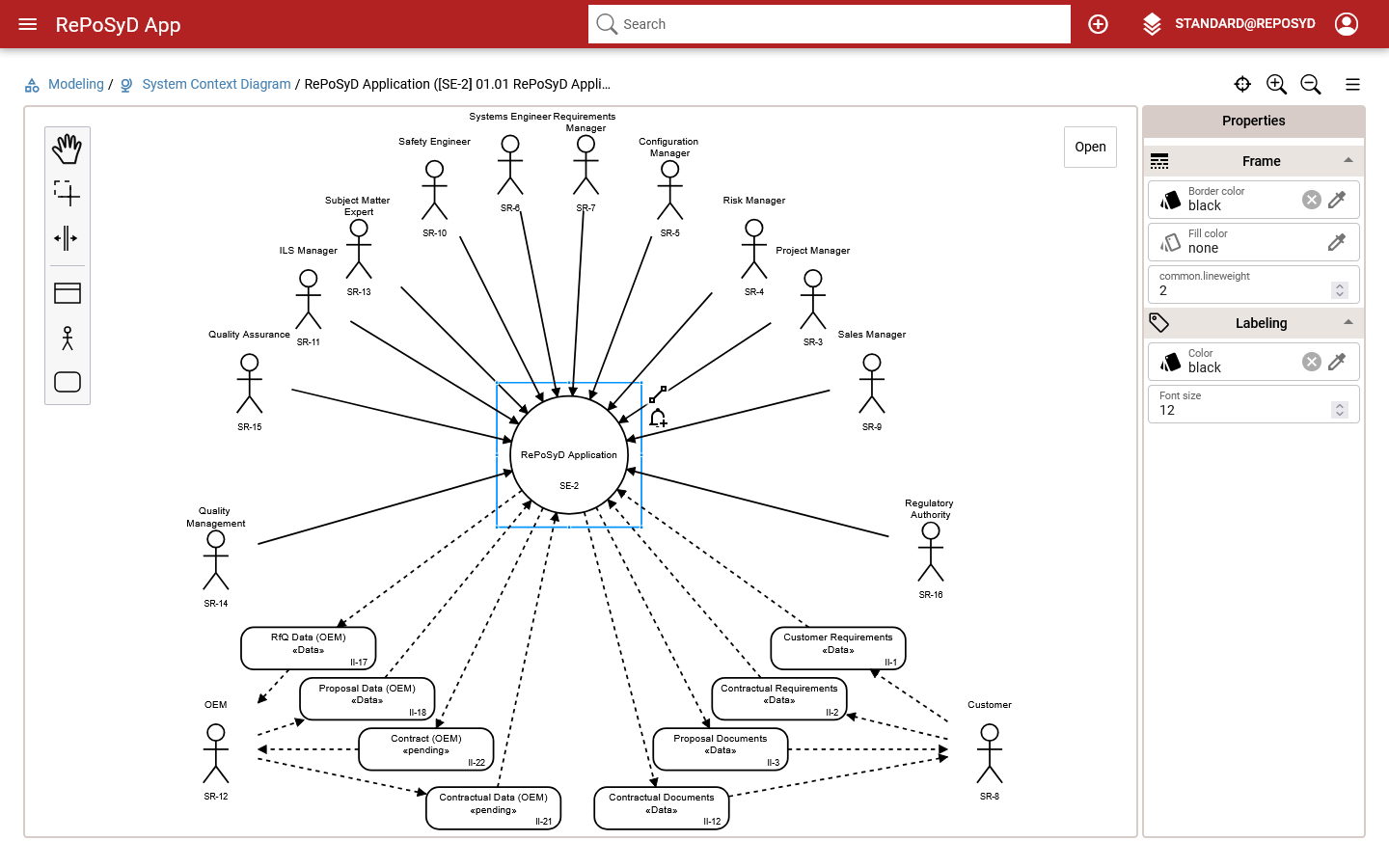This screenshot has width=1389, height=868.
Task: Collapse the Frame properties section
Action: point(1348,161)
